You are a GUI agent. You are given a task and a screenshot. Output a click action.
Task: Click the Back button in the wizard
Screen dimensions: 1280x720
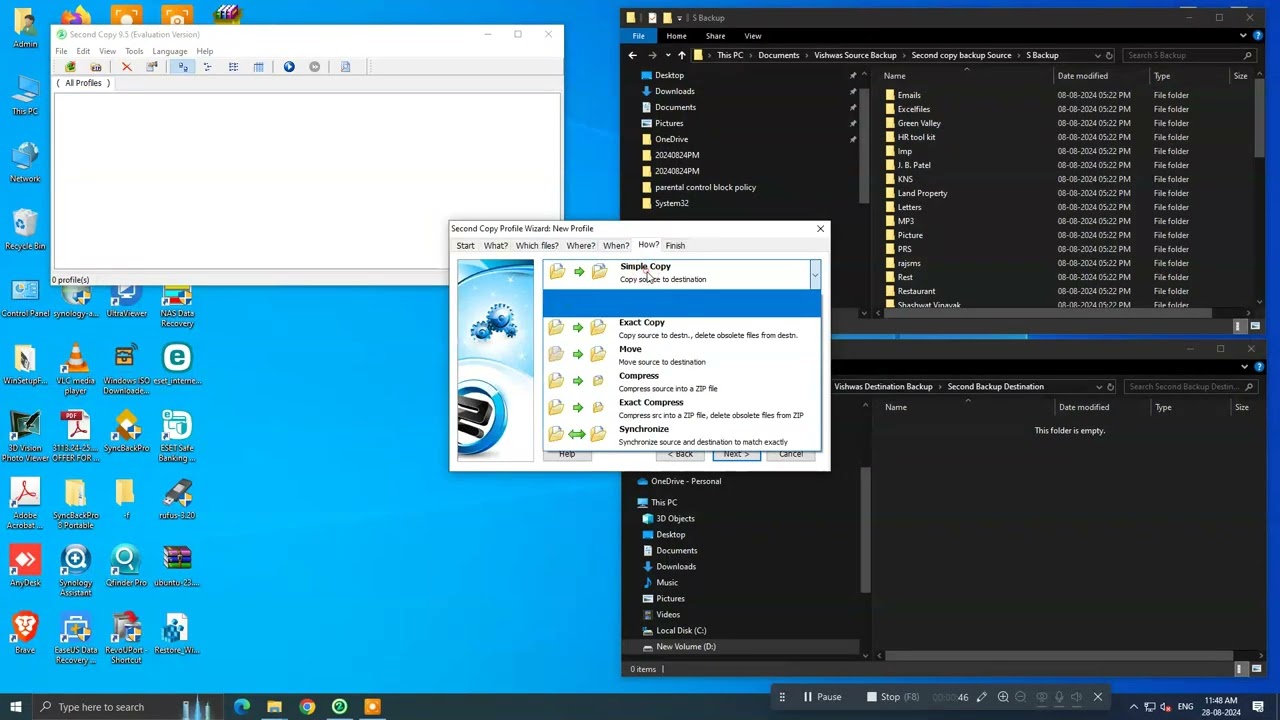tap(681, 455)
